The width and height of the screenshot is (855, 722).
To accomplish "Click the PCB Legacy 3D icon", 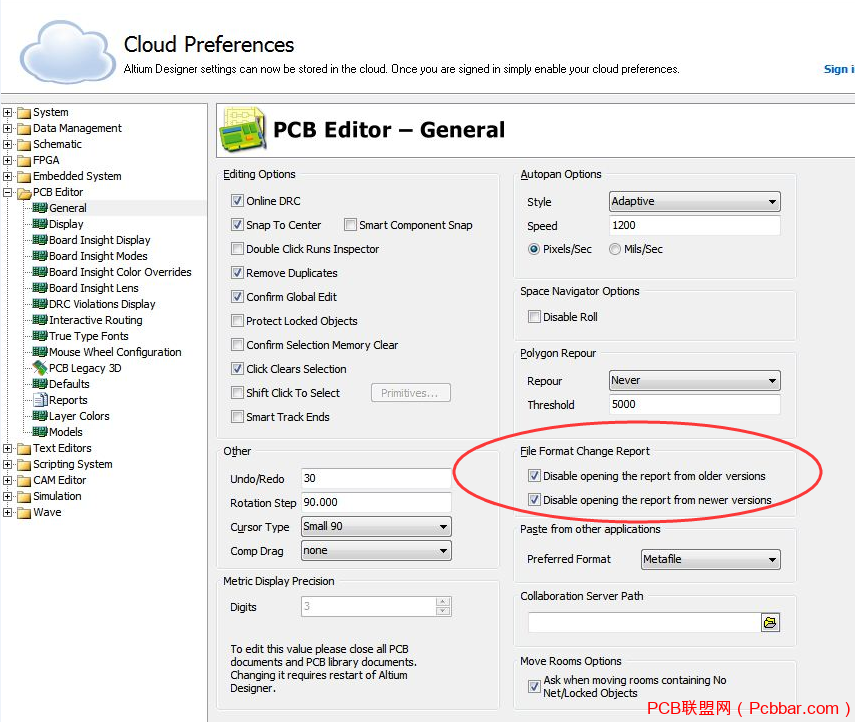I will (40, 368).
